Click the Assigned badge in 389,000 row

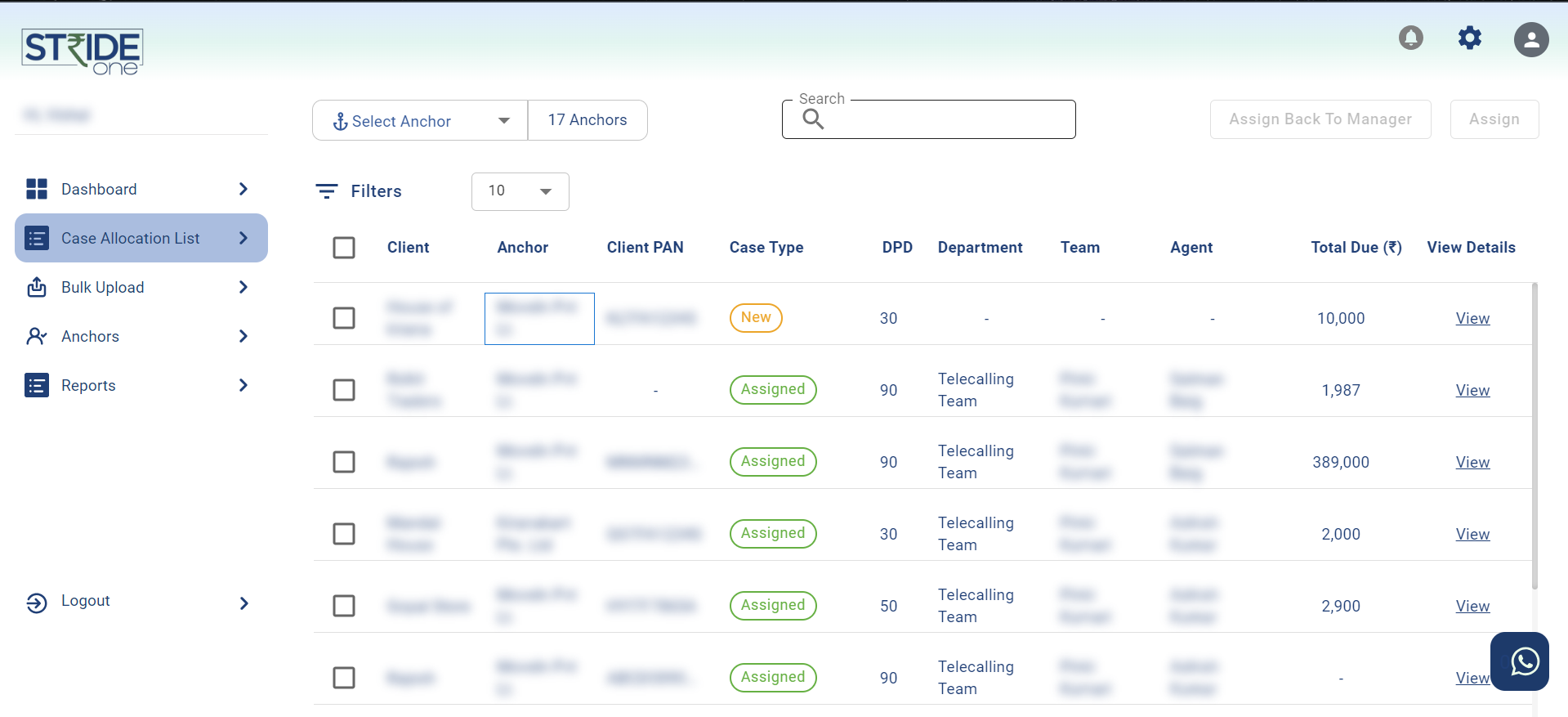773,461
